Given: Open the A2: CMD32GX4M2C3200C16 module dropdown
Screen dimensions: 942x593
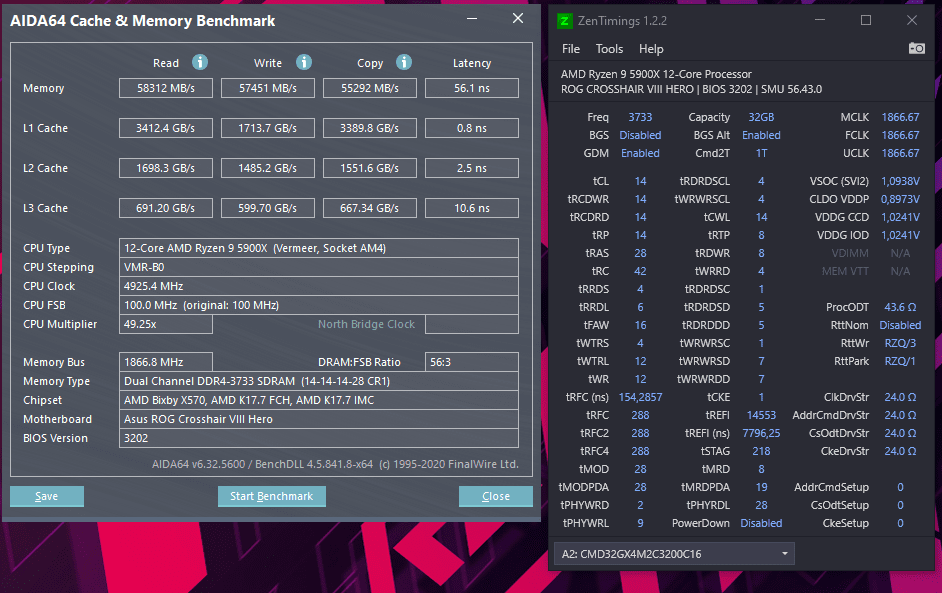Looking at the screenshot, I should click(x=674, y=553).
